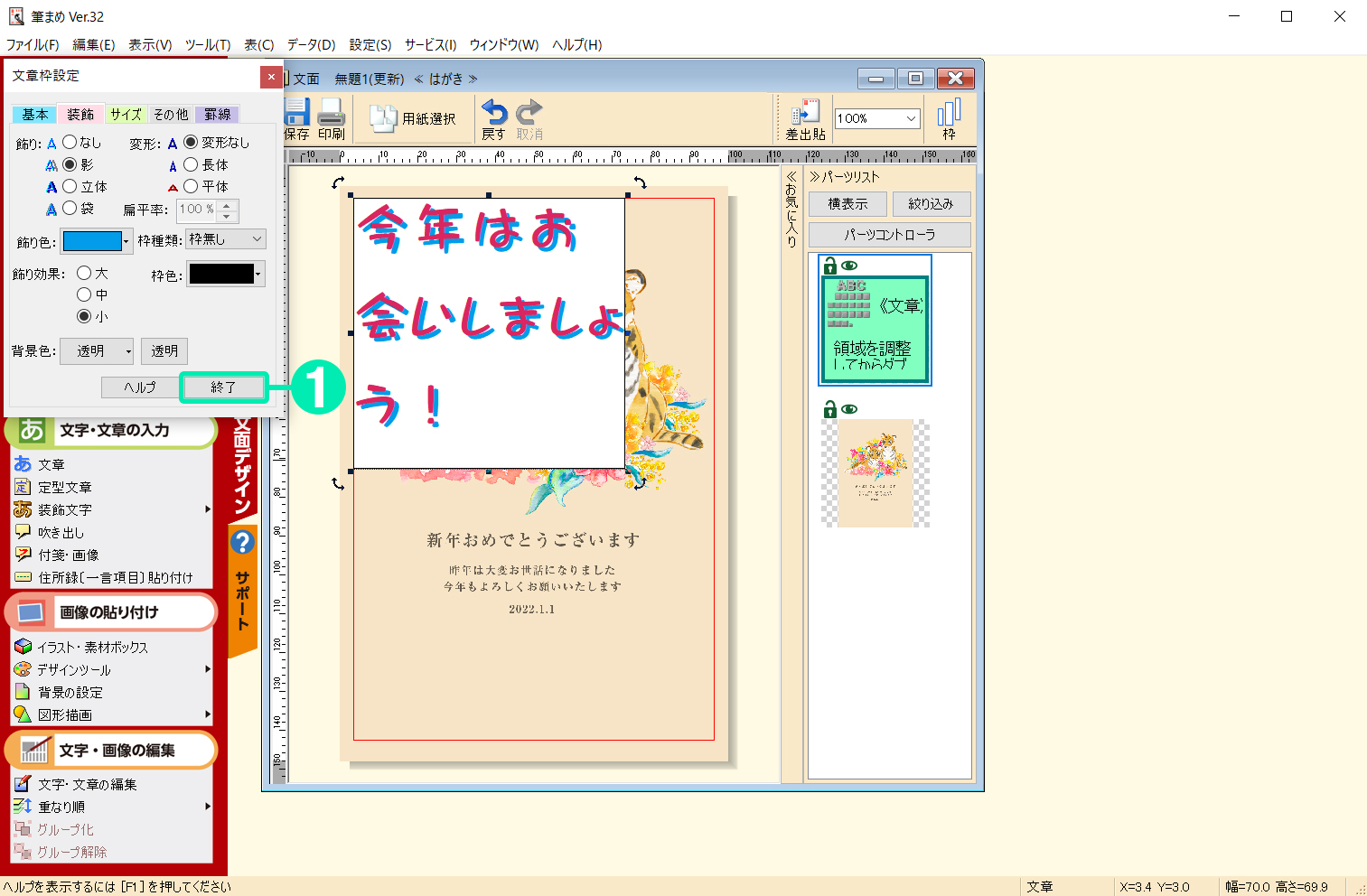Open the 背景色 transparent color dropdown

tap(96, 350)
